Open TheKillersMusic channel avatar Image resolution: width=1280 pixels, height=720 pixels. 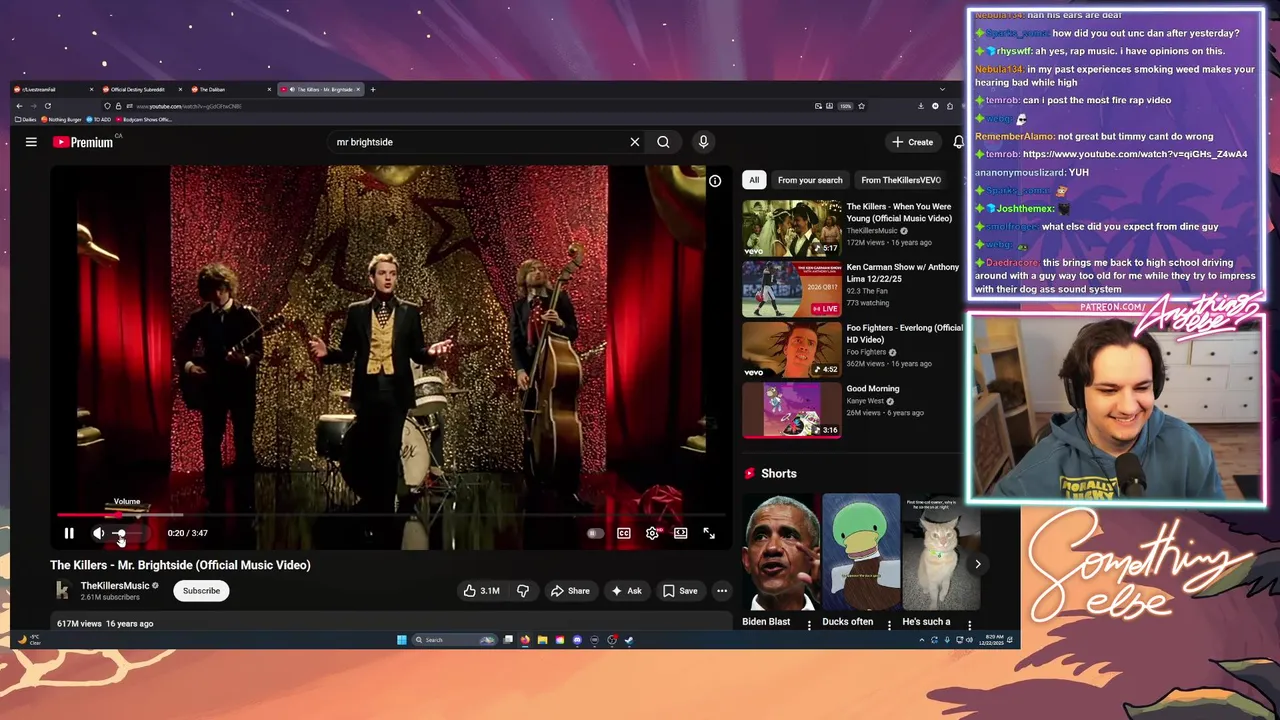click(x=62, y=591)
